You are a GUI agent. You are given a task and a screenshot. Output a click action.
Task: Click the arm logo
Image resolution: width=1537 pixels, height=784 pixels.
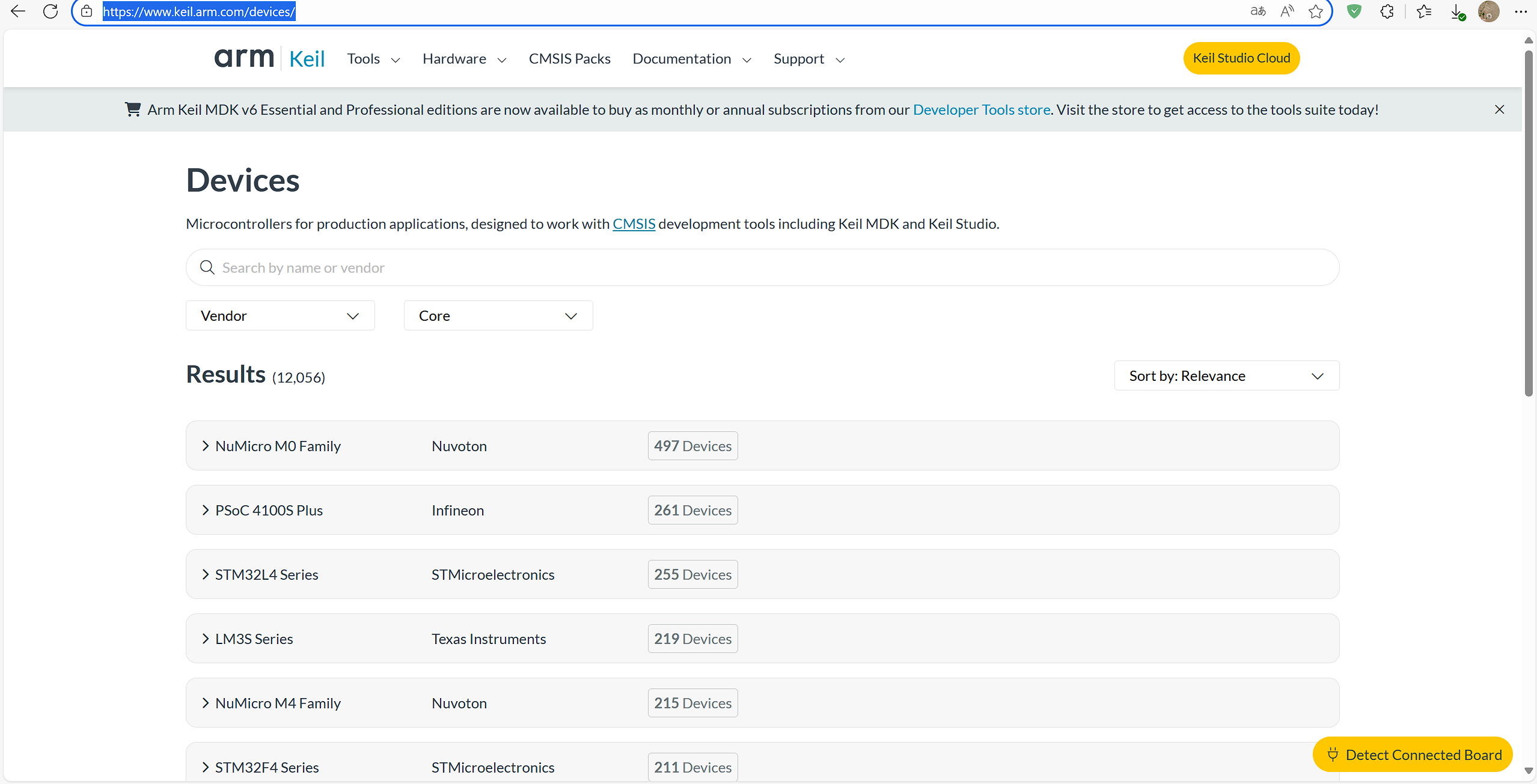244,58
